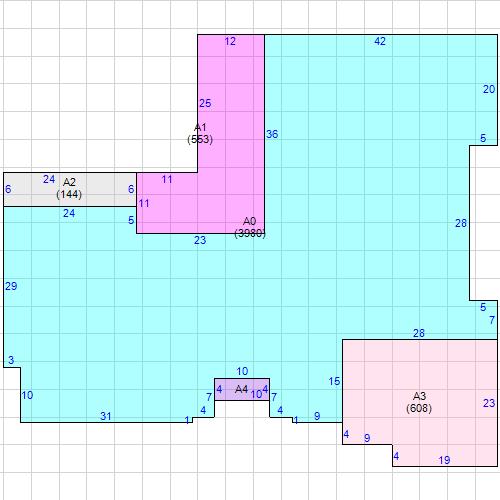The width and height of the screenshot is (500, 500).
Task: Click the 15 dimension label
Action: point(334,381)
